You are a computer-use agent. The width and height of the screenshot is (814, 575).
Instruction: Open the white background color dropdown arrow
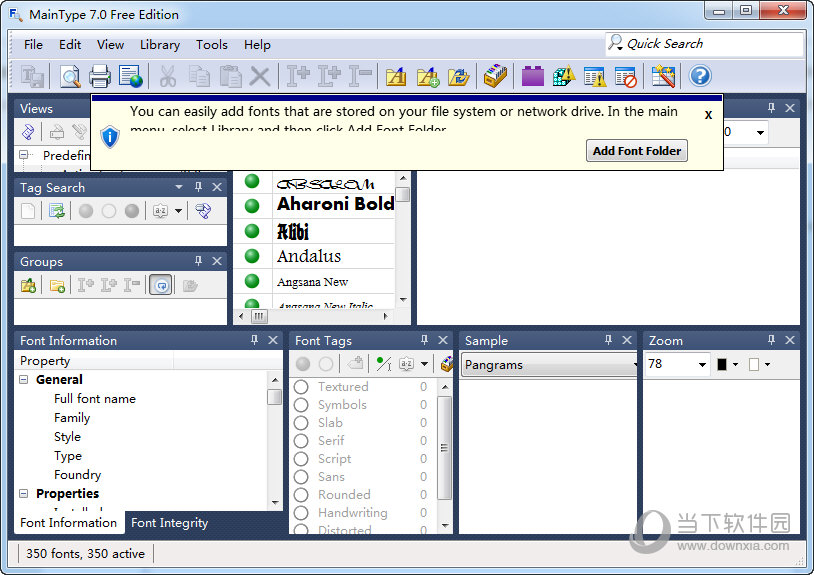(767, 365)
